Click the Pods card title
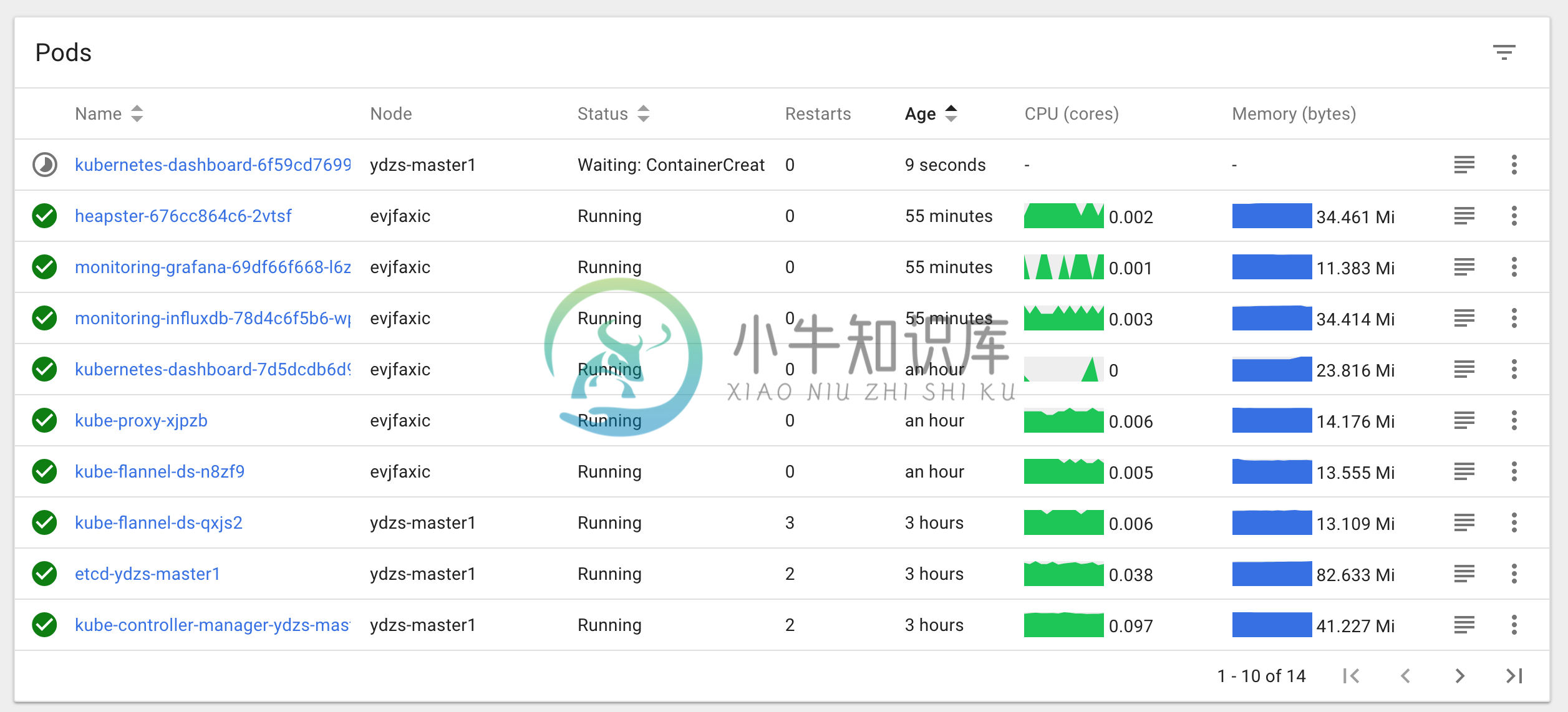Image resolution: width=1568 pixels, height=712 pixels. point(63,52)
